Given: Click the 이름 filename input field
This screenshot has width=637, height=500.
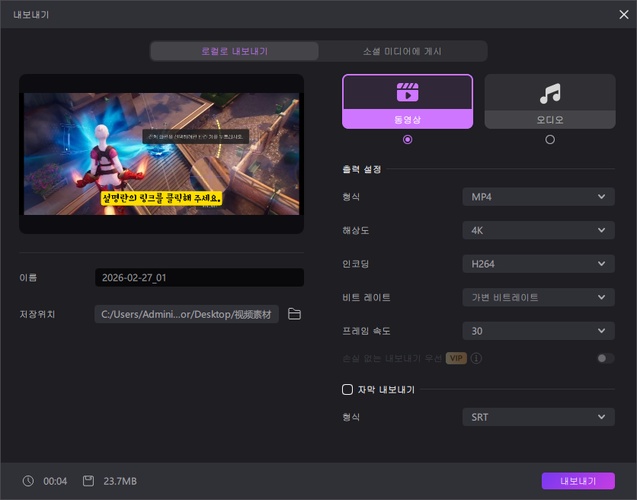Looking at the screenshot, I should [199, 278].
